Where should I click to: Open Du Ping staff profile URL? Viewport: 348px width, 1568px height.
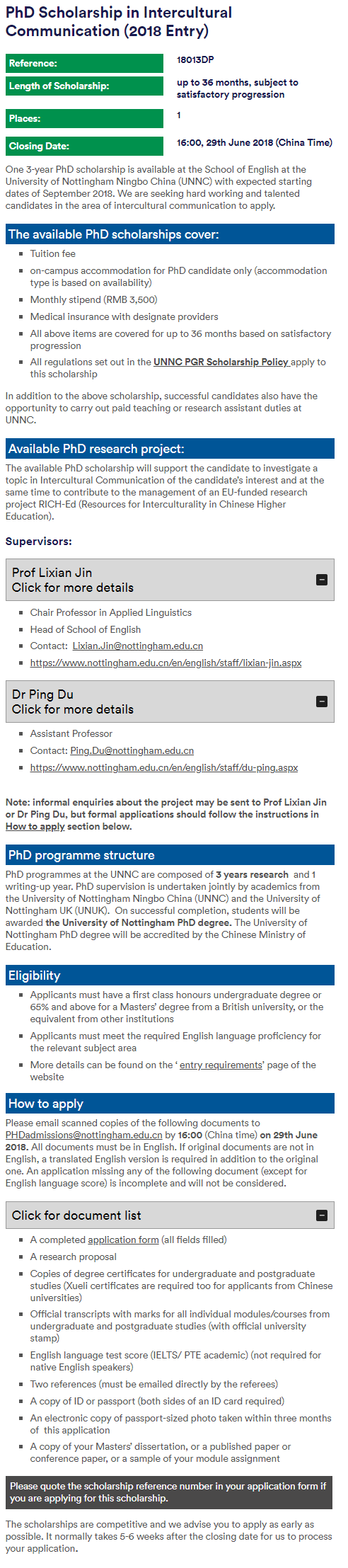click(164, 767)
